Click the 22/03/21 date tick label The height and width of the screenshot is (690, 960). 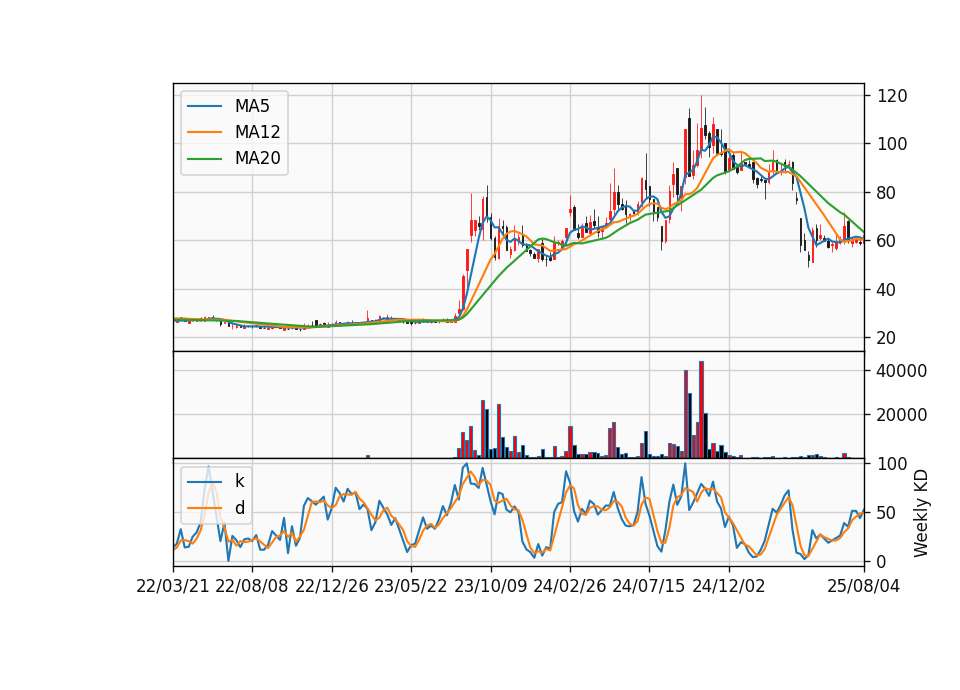173,586
